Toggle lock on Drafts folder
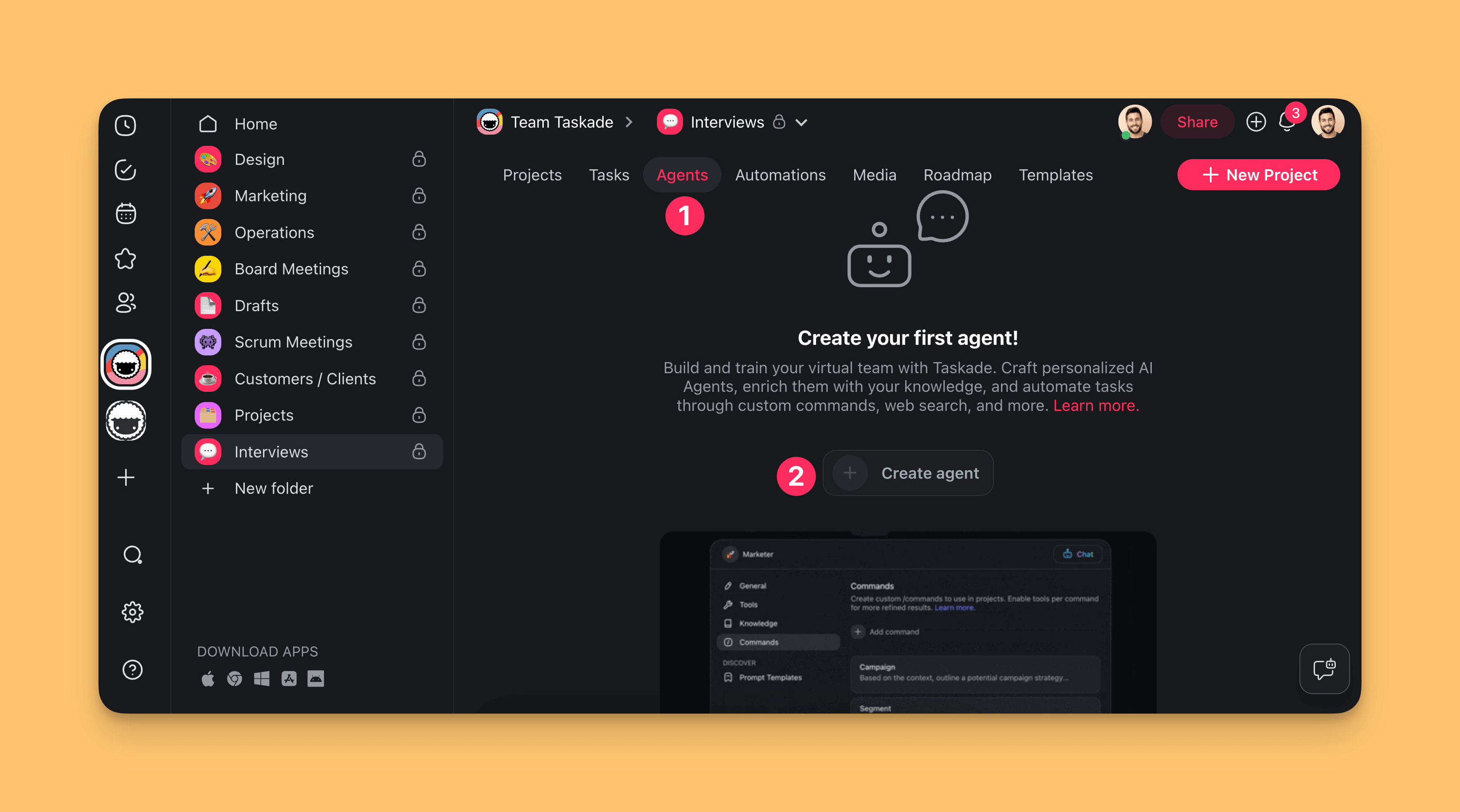The image size is (1460, 812). [x=419, y=306]
